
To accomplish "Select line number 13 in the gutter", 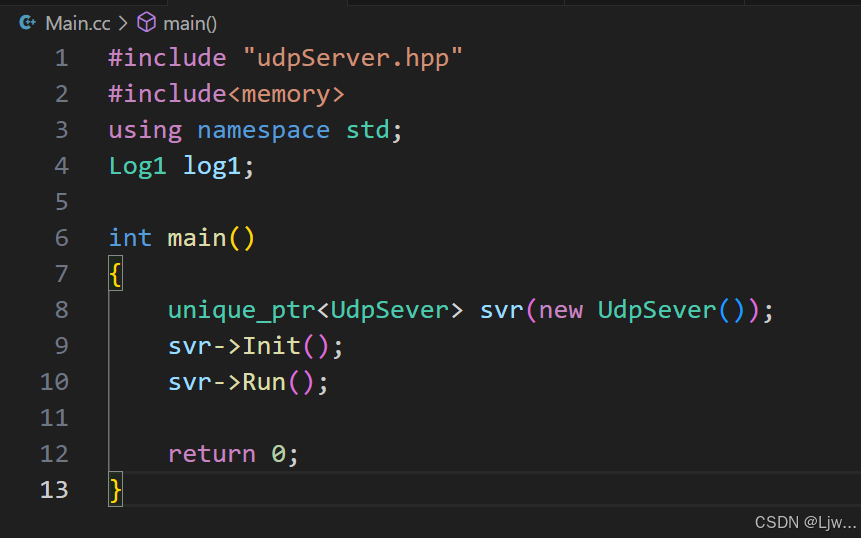I will 55,490.
